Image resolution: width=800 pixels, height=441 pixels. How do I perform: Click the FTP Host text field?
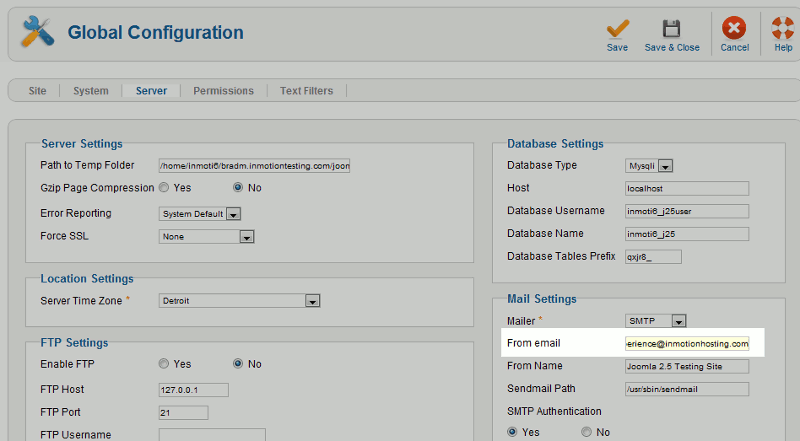click(x=194, y=390)
